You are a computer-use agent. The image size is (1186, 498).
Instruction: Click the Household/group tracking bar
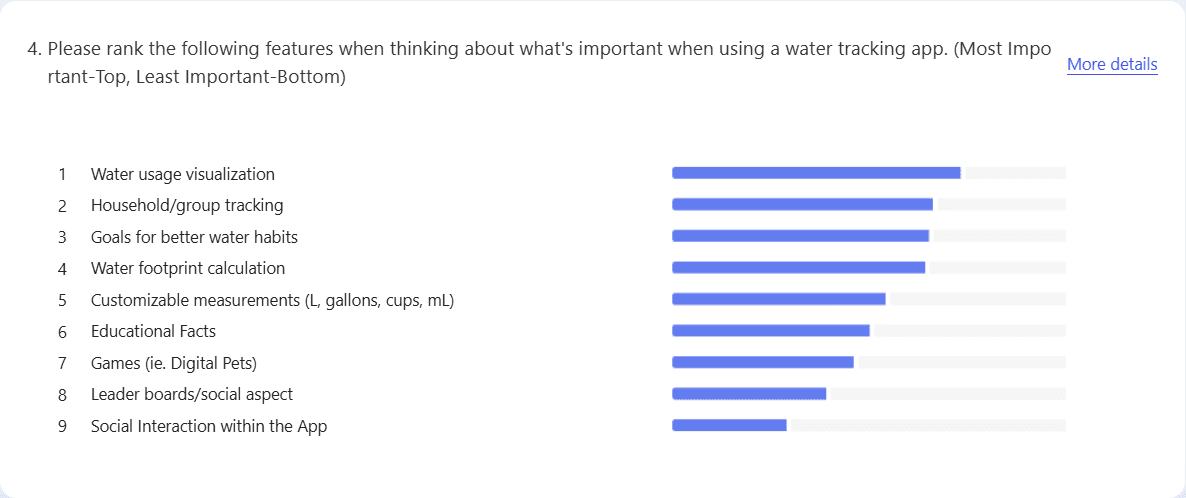pos(803,204)
